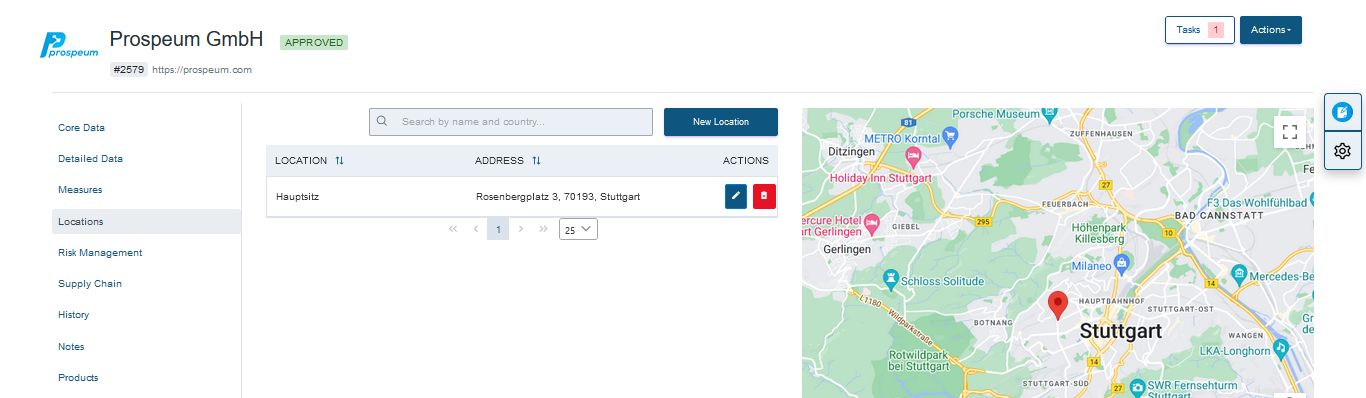Expand the 25 rows-per-page dropdown
The width and height of the screenshot is (1366, 398).
coord(578,229)
